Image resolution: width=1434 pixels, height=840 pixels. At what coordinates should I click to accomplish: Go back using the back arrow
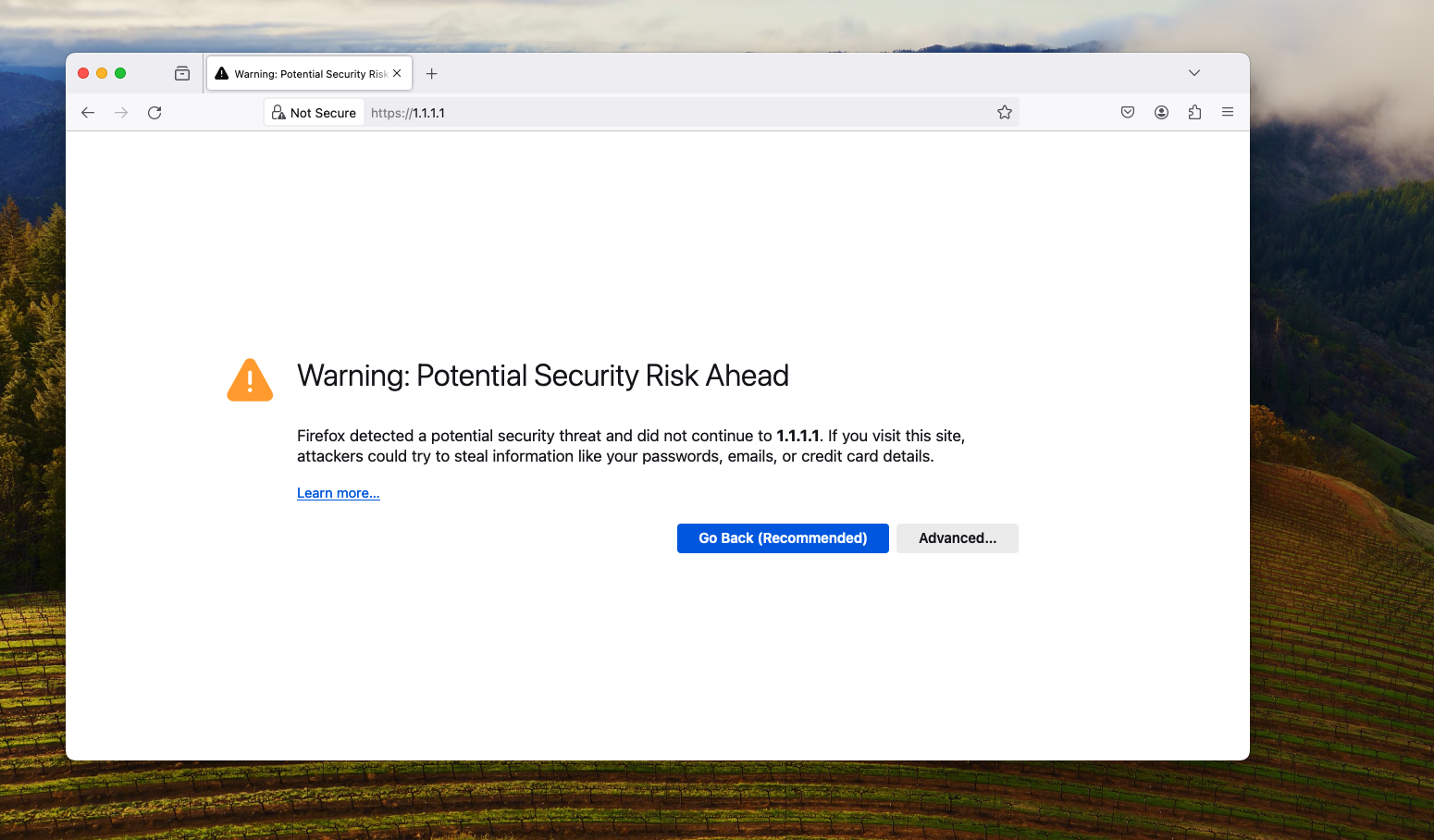88,113
